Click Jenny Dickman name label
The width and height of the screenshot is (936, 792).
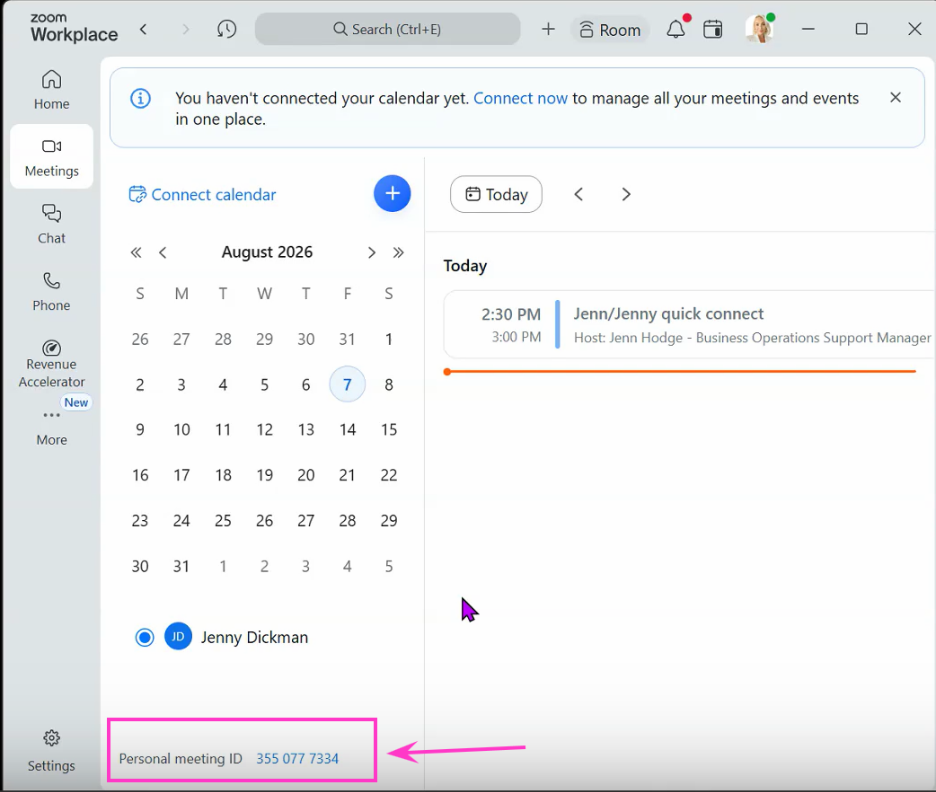coord(254,637)
